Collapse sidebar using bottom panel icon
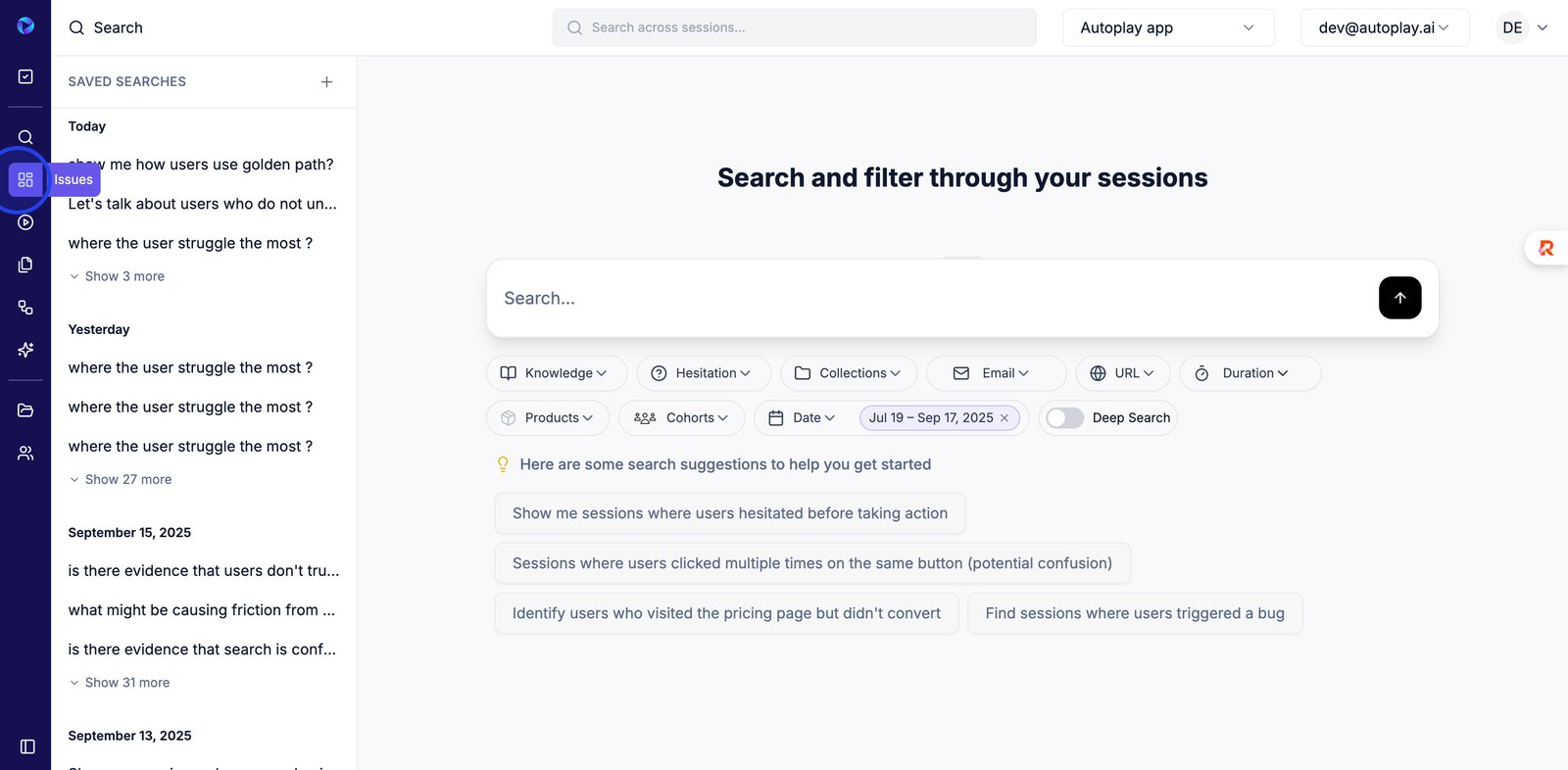 tap(27, 746)
